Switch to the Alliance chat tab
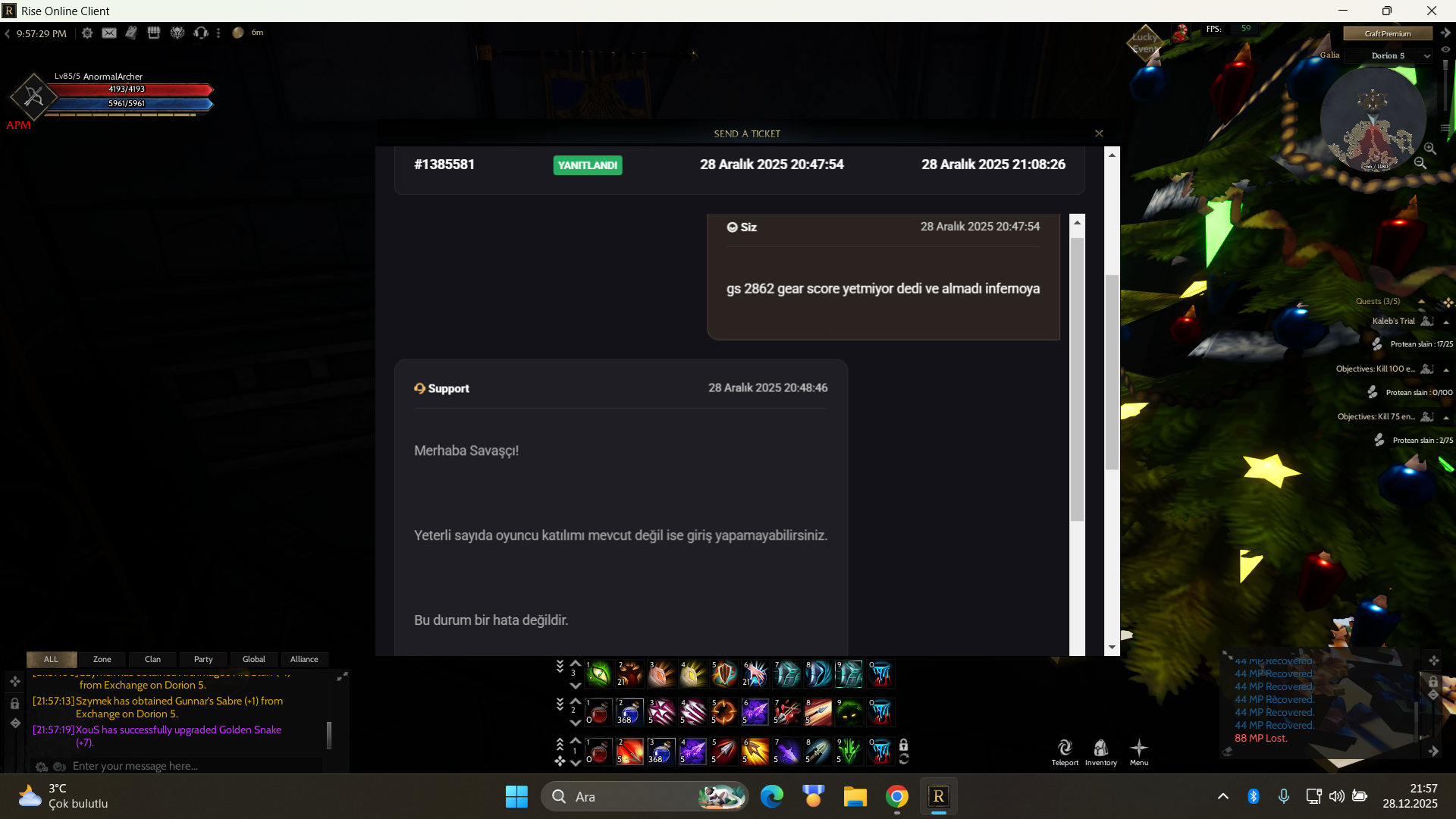Viewport: 1456px width, 819px height. click(x=304, y=659)
